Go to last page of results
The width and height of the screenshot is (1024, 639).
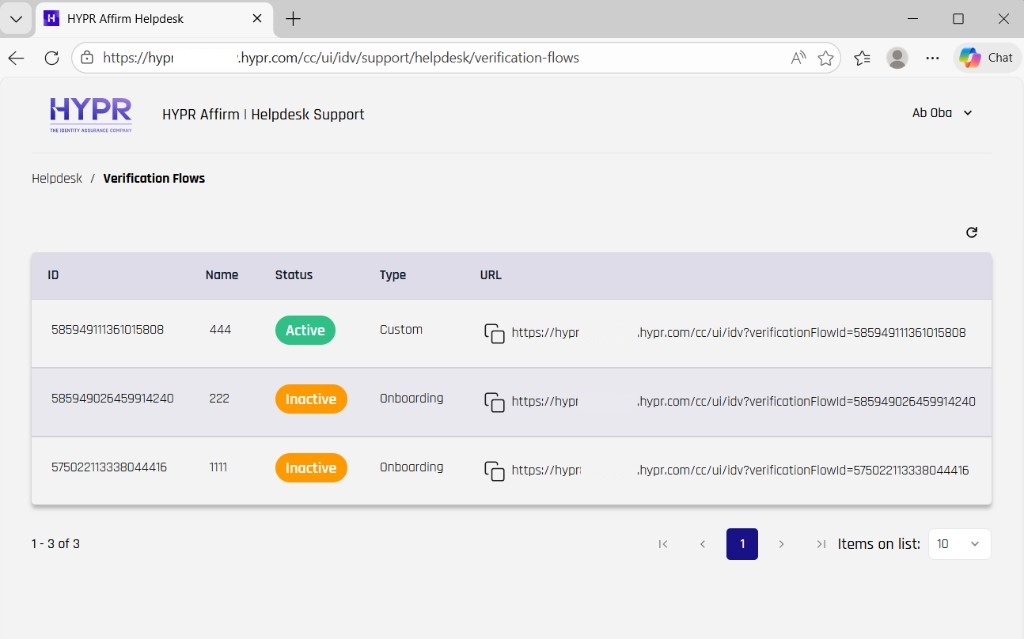point(820,544)
